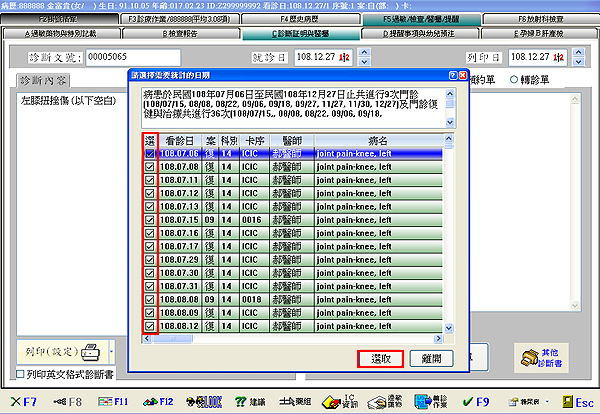Click the F9 confirm checkmark icon
This screenshot has height=414, width=600.
(x=471, y=401)
